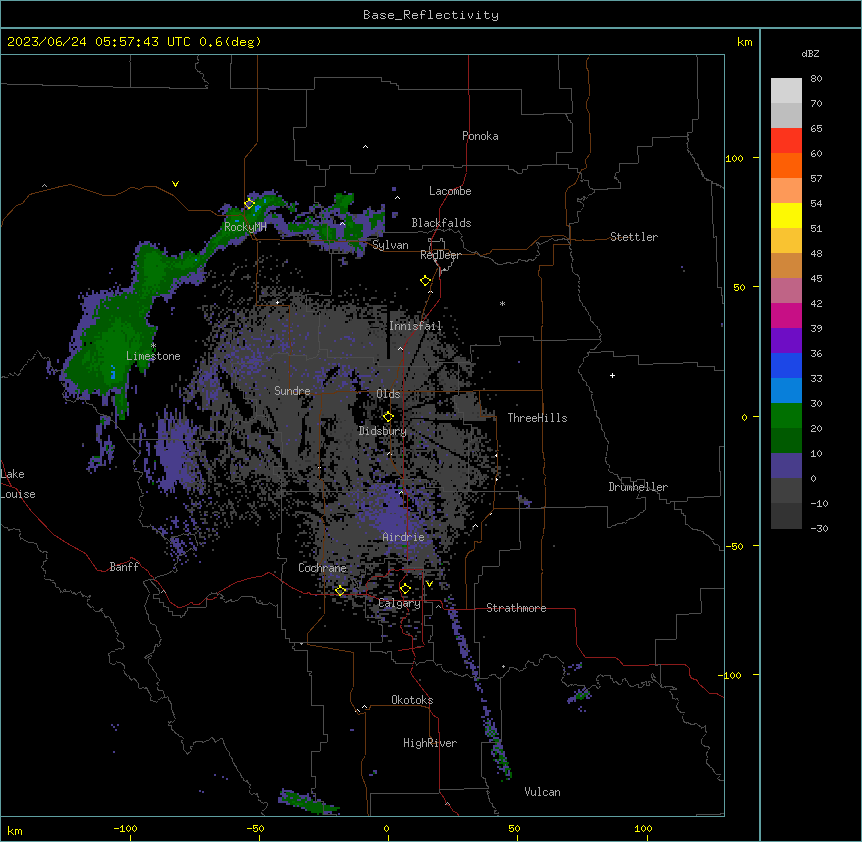Viewport: 862px width, 842px height.
Task: Click the -50 tick label on bottom axis
Action: 255,828
